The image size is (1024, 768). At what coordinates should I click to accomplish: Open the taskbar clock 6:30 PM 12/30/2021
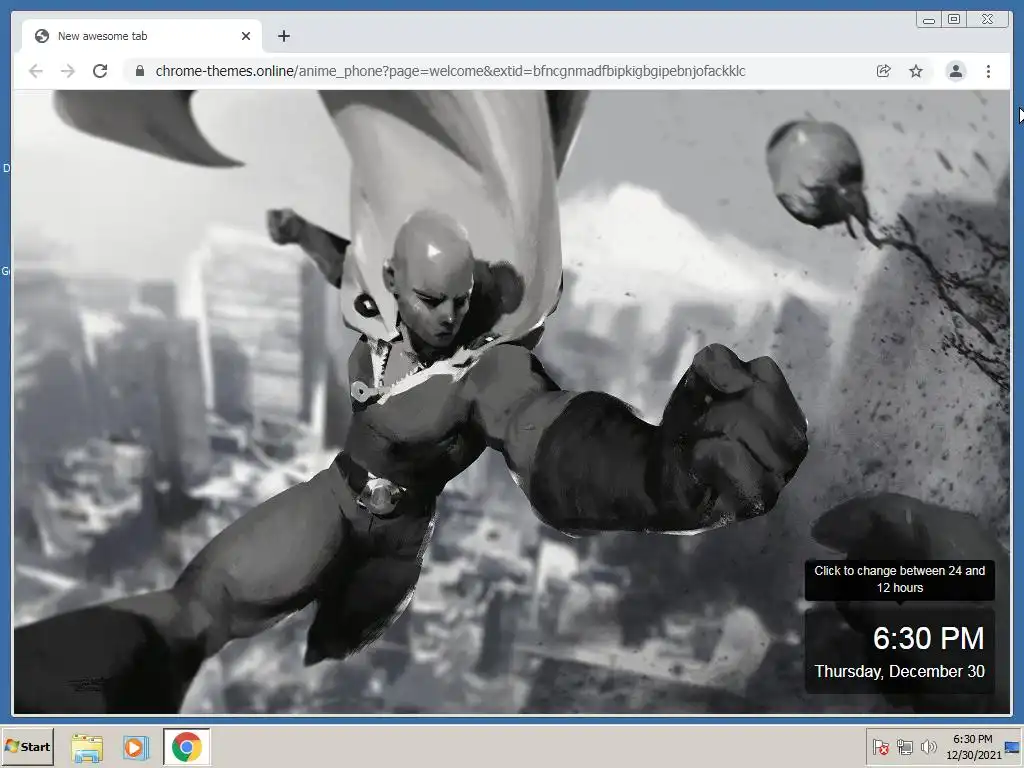(973, 747)
